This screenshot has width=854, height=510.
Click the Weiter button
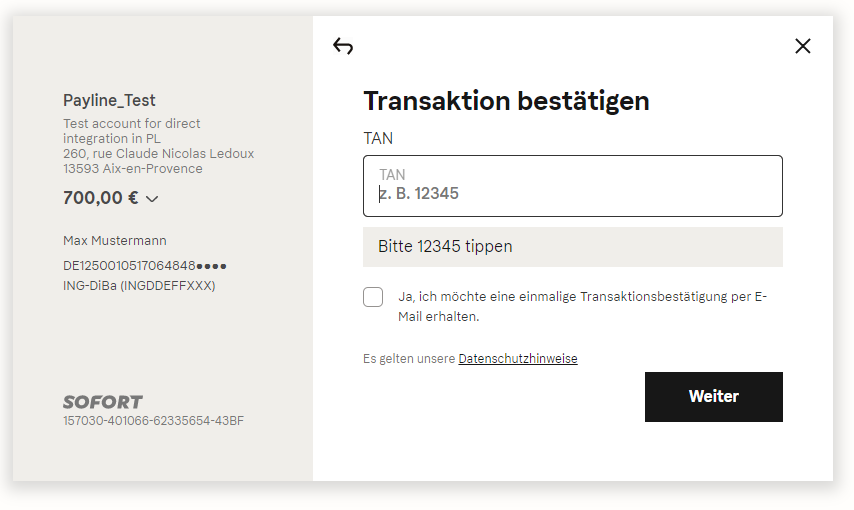pos(713,397)
